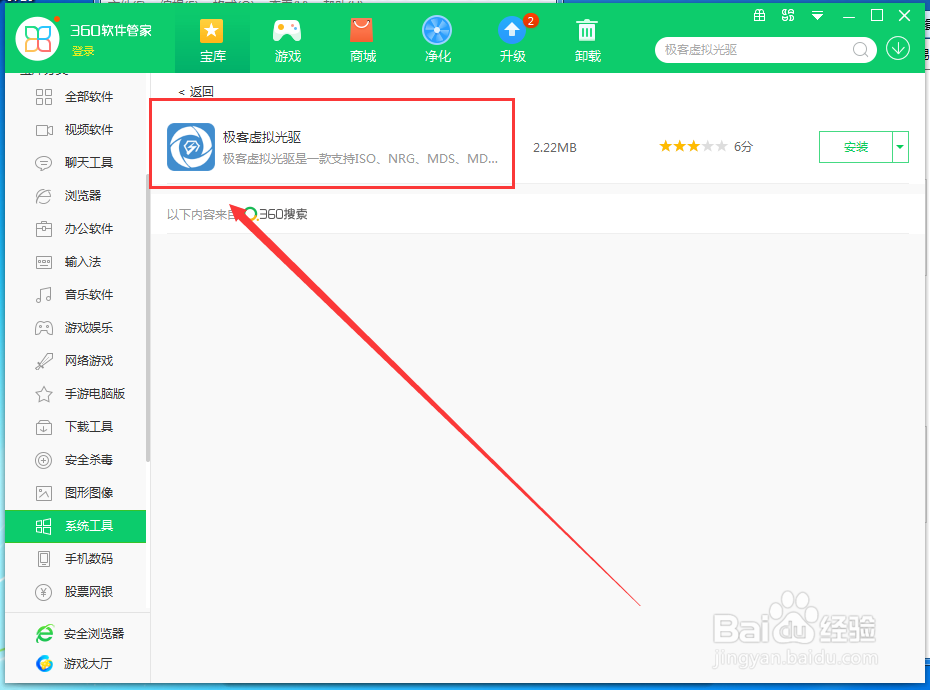Open the download manager circle icon
930x690 pixels.
(897, 48)
